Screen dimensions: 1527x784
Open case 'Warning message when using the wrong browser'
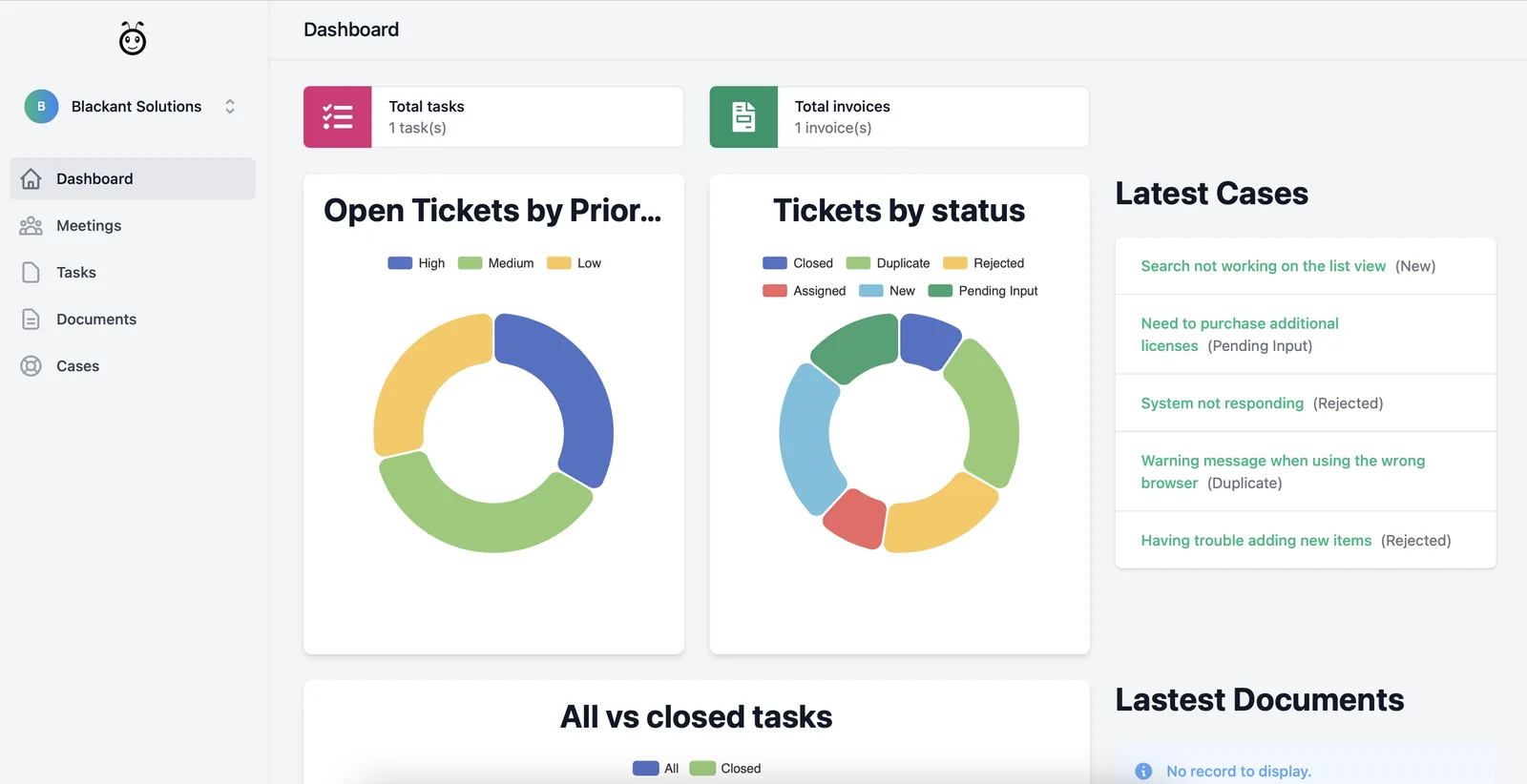[x=1283, y=472]
